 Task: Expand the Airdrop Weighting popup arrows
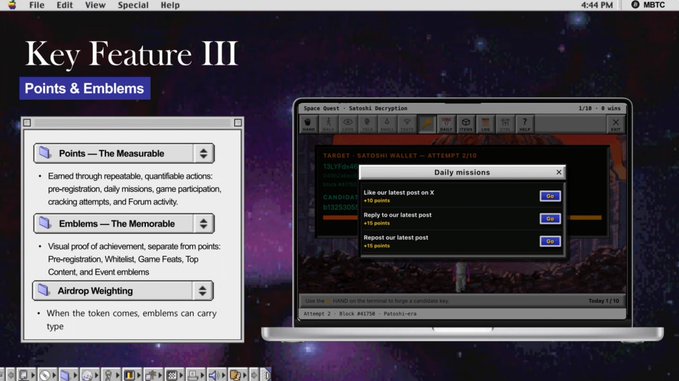(x=202, y=291)
